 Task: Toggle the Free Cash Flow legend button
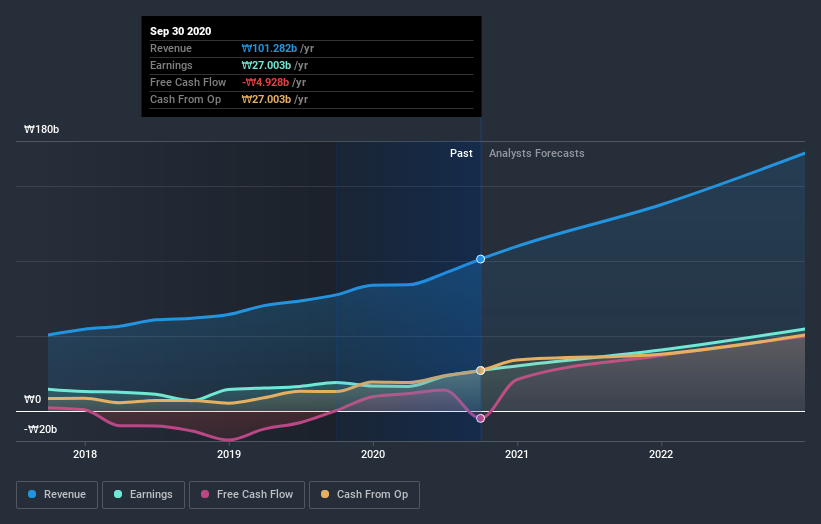point(247,495)
